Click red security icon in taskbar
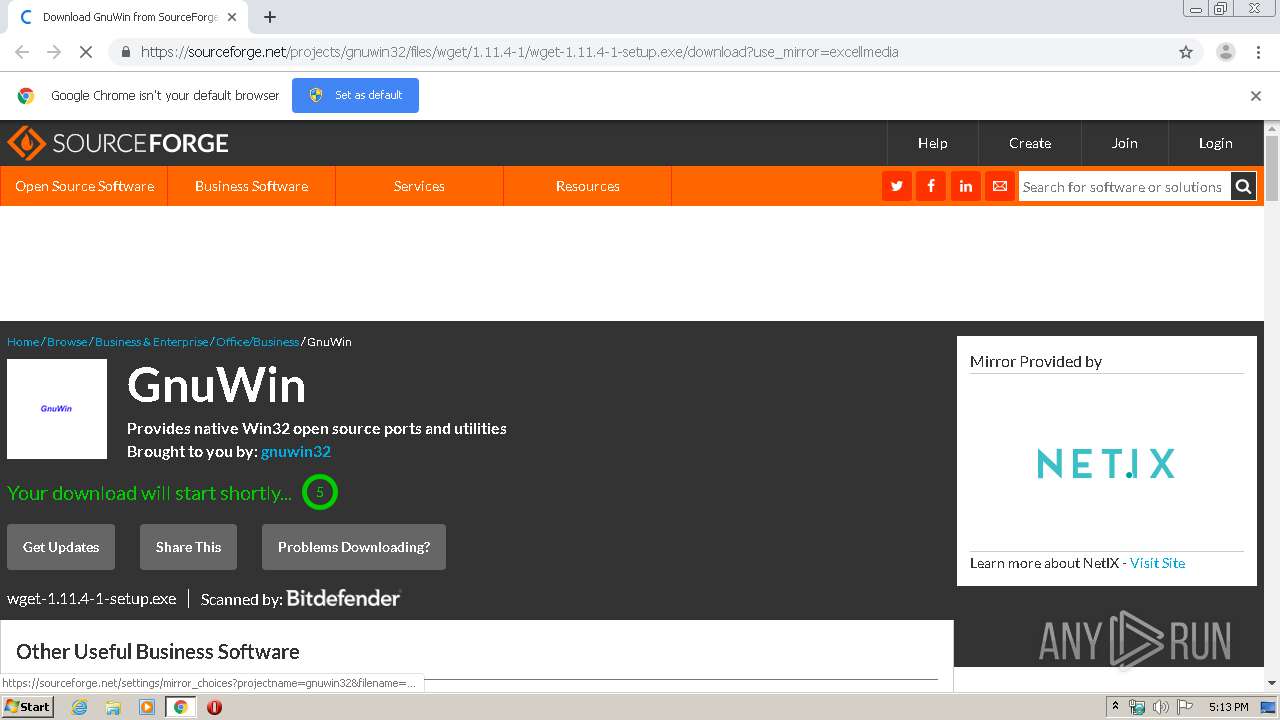1280x720 pixels. (x=214, y=707)
